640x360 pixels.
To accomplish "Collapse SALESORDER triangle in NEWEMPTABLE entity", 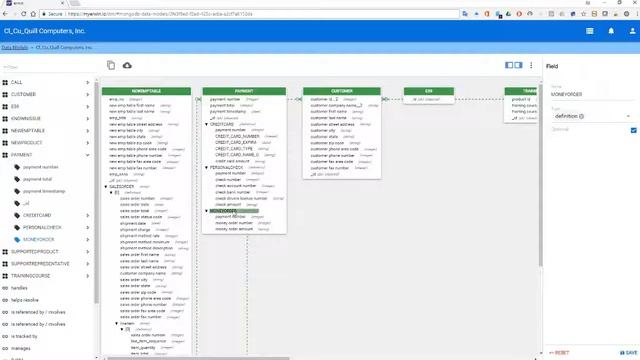I will [106, 187].
